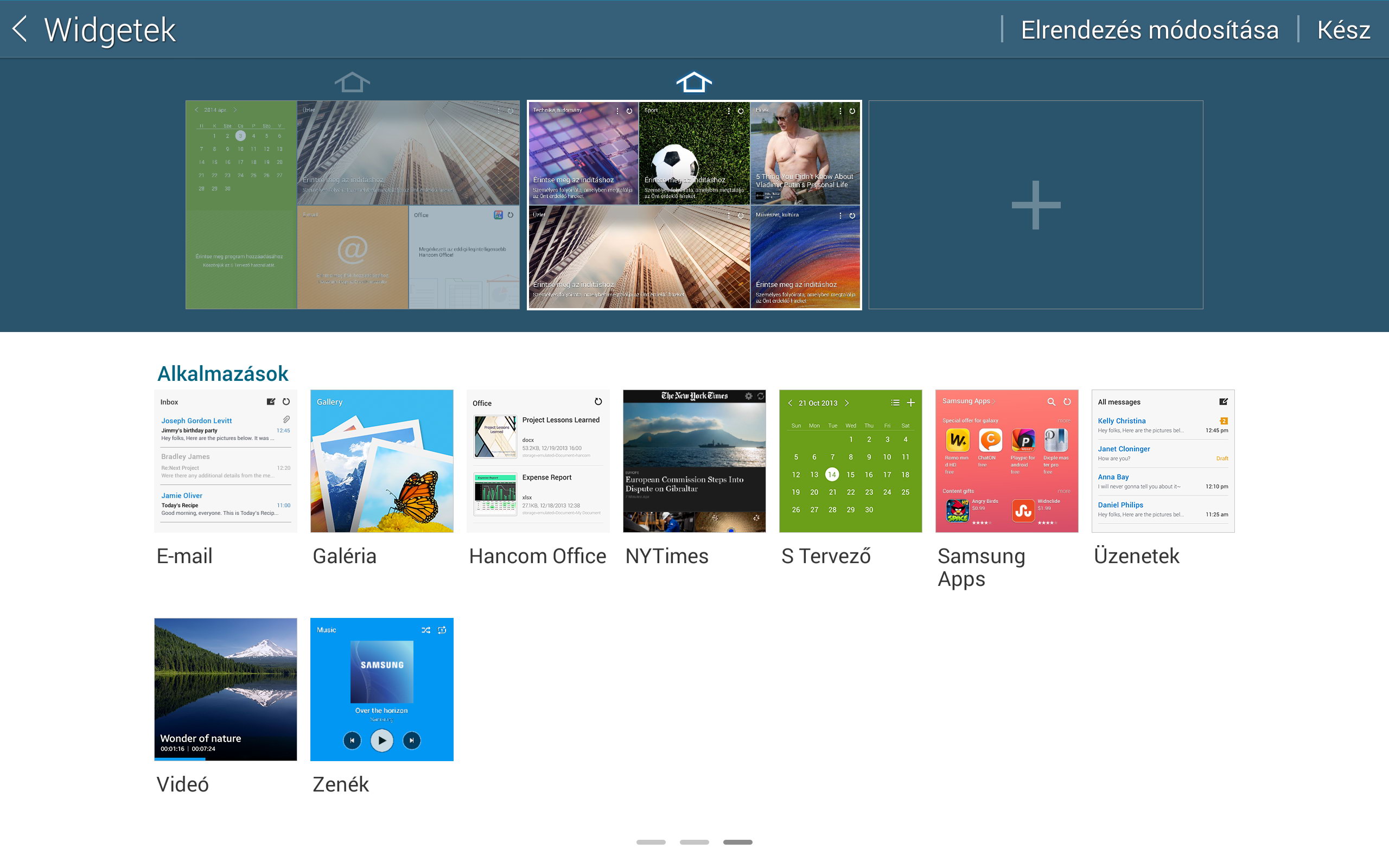
Task: Skip to previous track in Music widget
Action: tap(352, 741)
